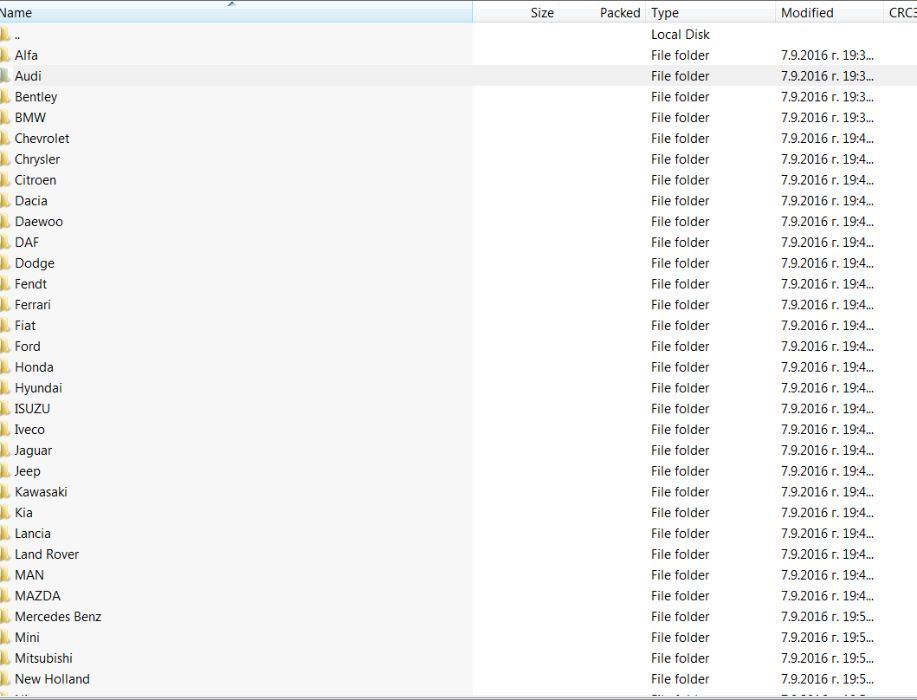Screen dimensions: 917x700
Task: Click the 'Land Rover' folder name
Action: pos(47,554)
